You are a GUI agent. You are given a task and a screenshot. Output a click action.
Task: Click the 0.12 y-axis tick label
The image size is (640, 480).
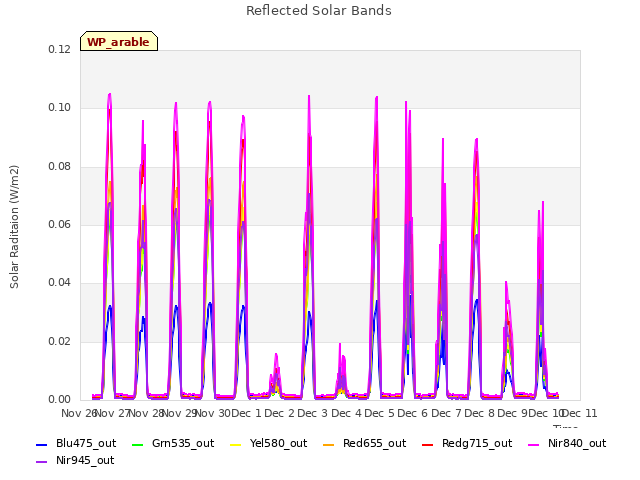[60, 49]
